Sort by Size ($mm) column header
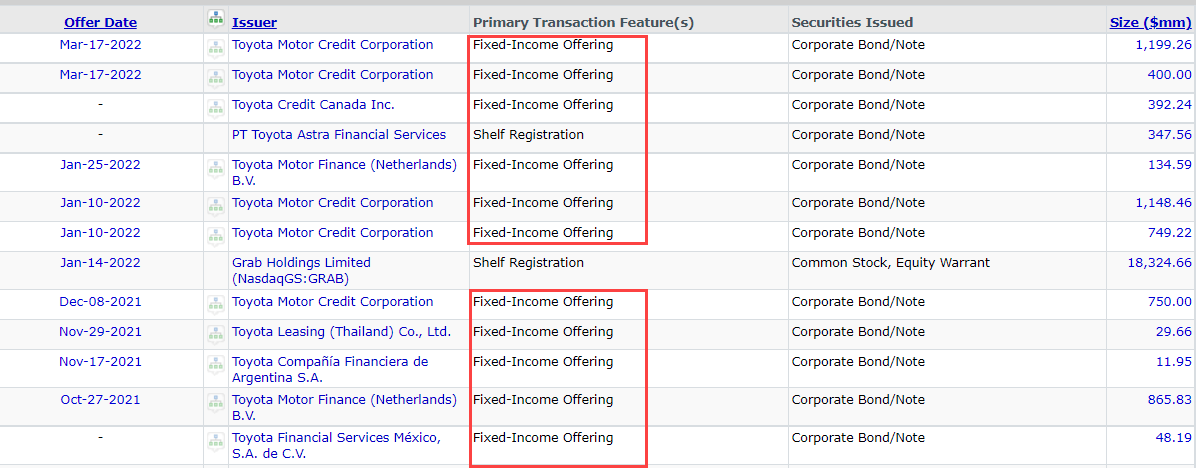The height and width of the screenshot is (468, 1200). pos(1151,22)
